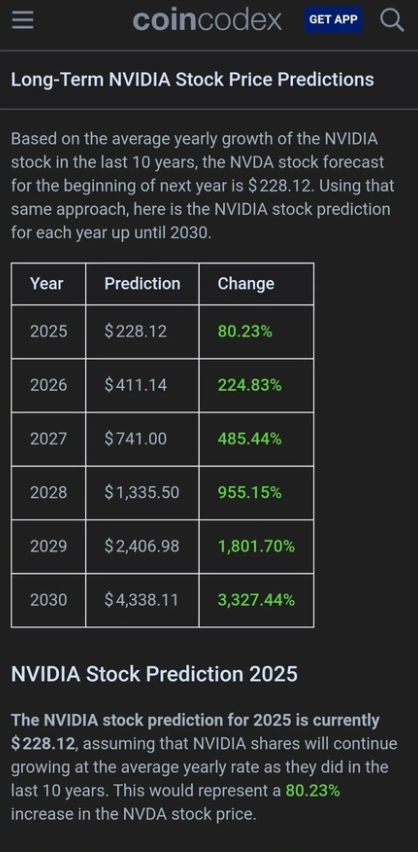Click the 3,327.44% change value
This screenshot has width=418, height=852.
(x=256, y=600)
